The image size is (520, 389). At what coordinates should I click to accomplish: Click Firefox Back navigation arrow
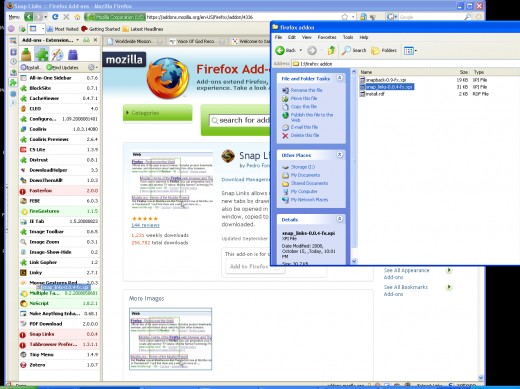[x=29, y=17]
